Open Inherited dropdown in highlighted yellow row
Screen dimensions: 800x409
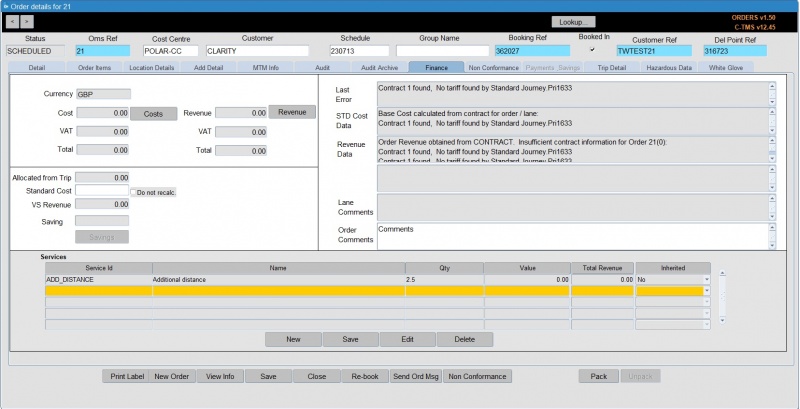pos(707,291)
